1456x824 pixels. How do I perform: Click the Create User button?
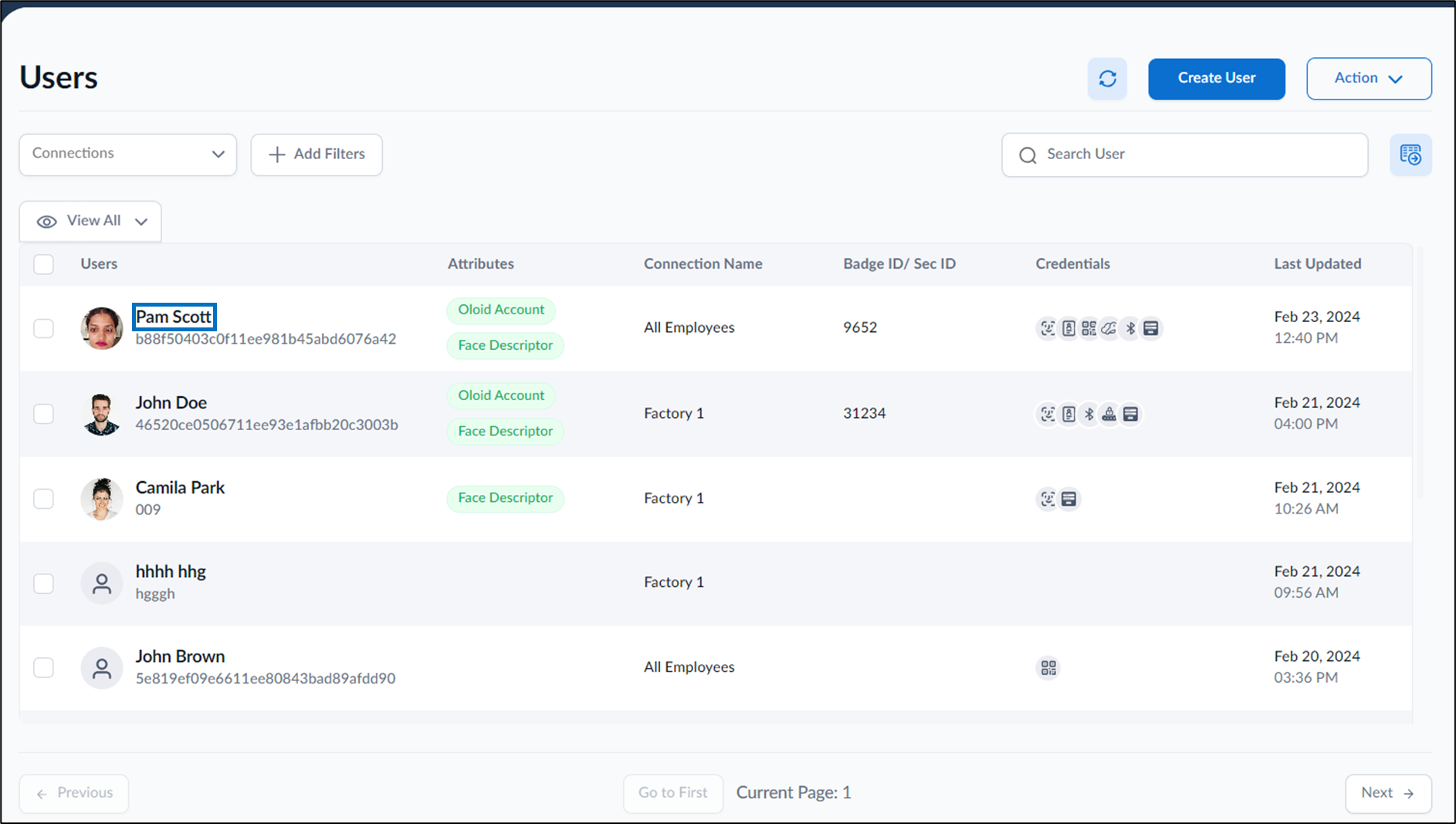1217,79
